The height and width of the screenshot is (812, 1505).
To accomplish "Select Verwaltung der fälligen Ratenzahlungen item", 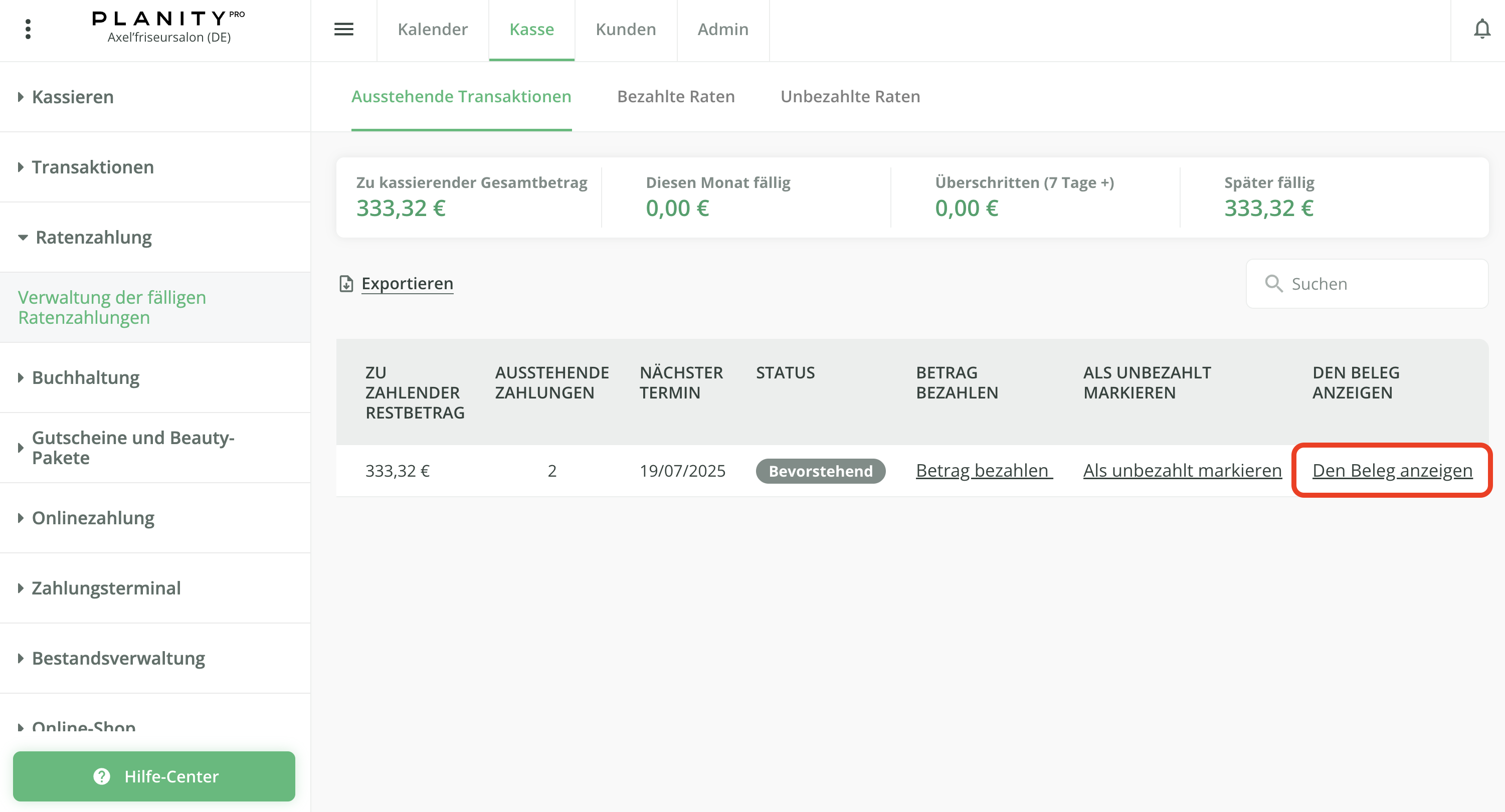I will coord(112,307).
